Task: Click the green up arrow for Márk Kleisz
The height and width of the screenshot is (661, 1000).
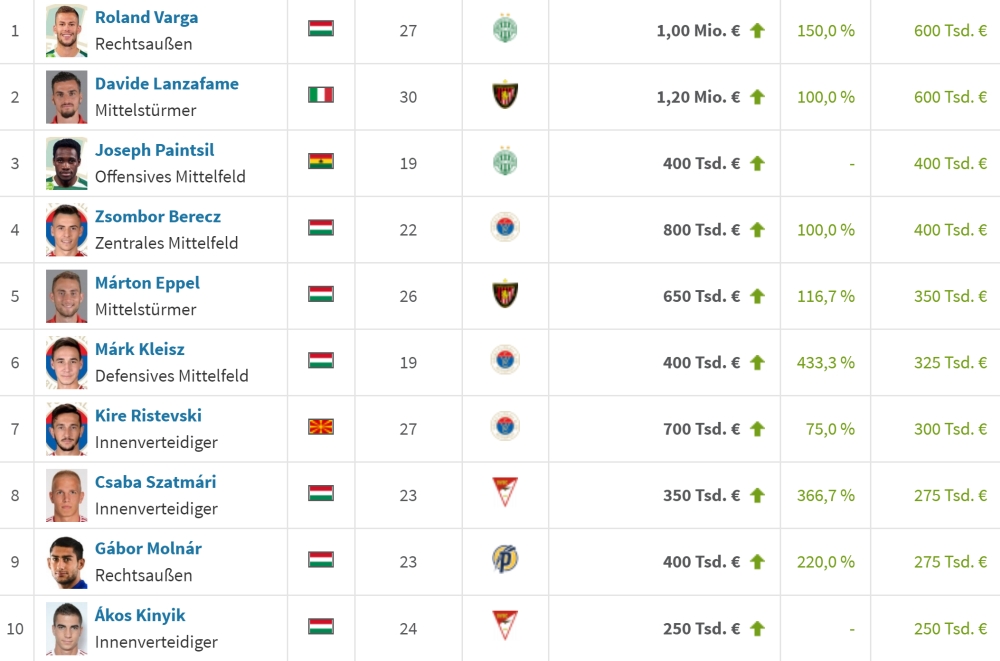Action: [x=757, y=363]
